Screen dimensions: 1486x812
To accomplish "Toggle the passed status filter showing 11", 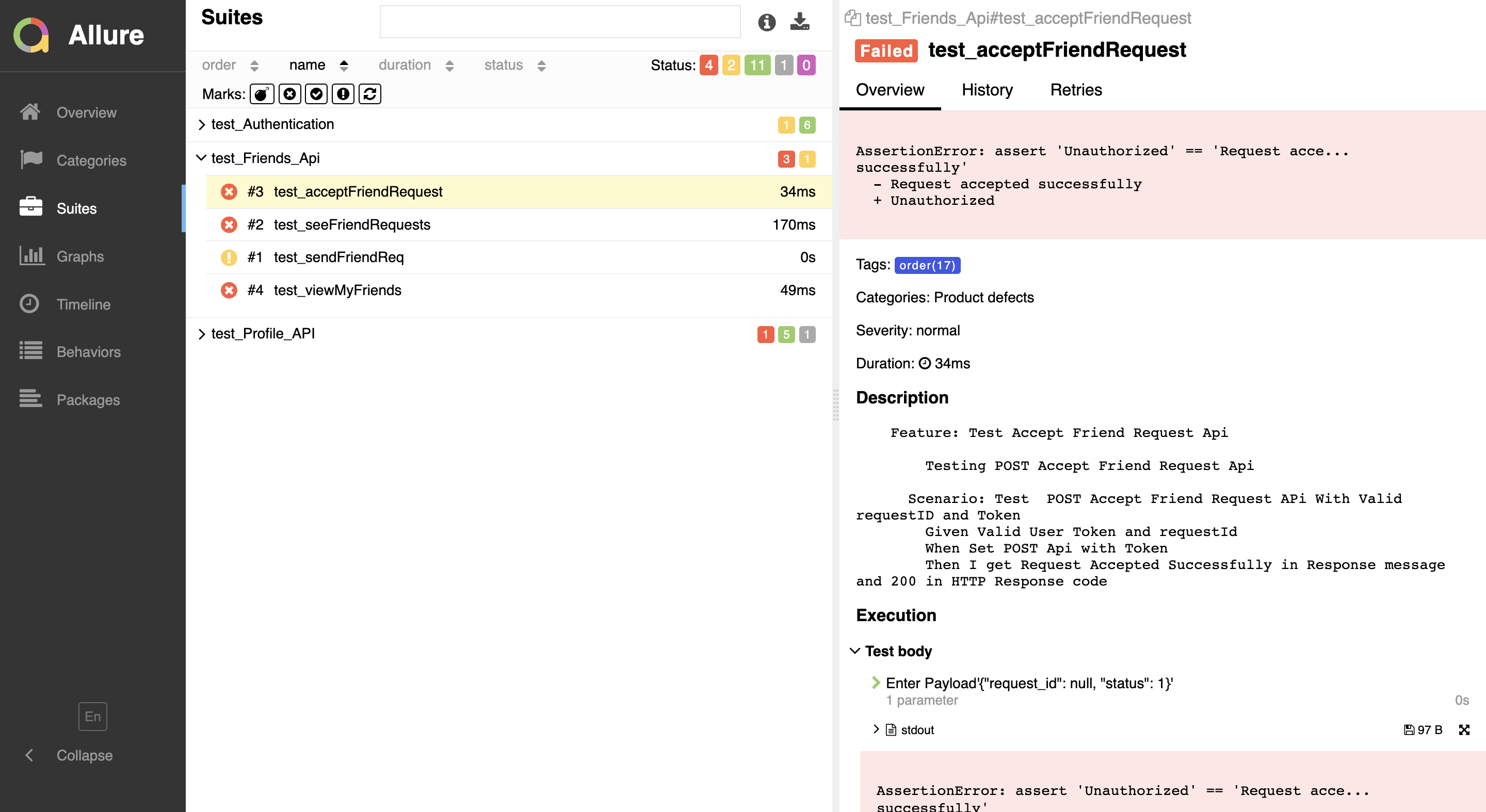I will coord(757,65).
